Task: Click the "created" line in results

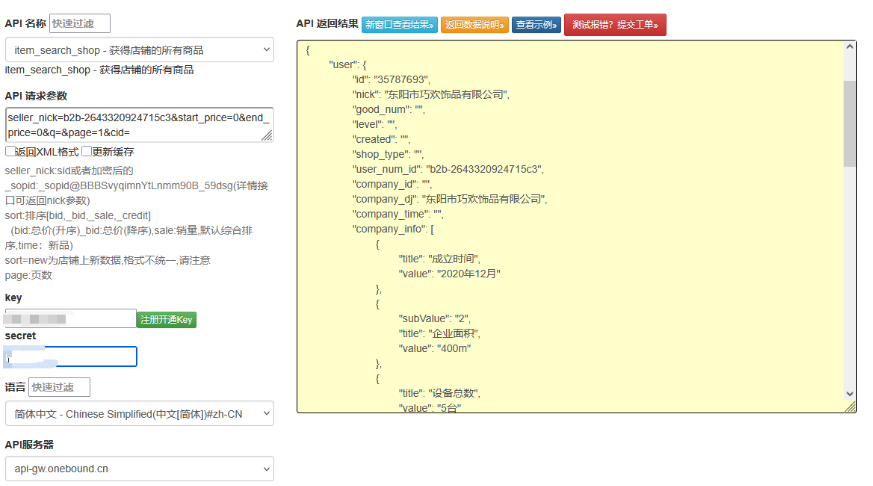Action: pyautogui.click(x=381, y=139)
